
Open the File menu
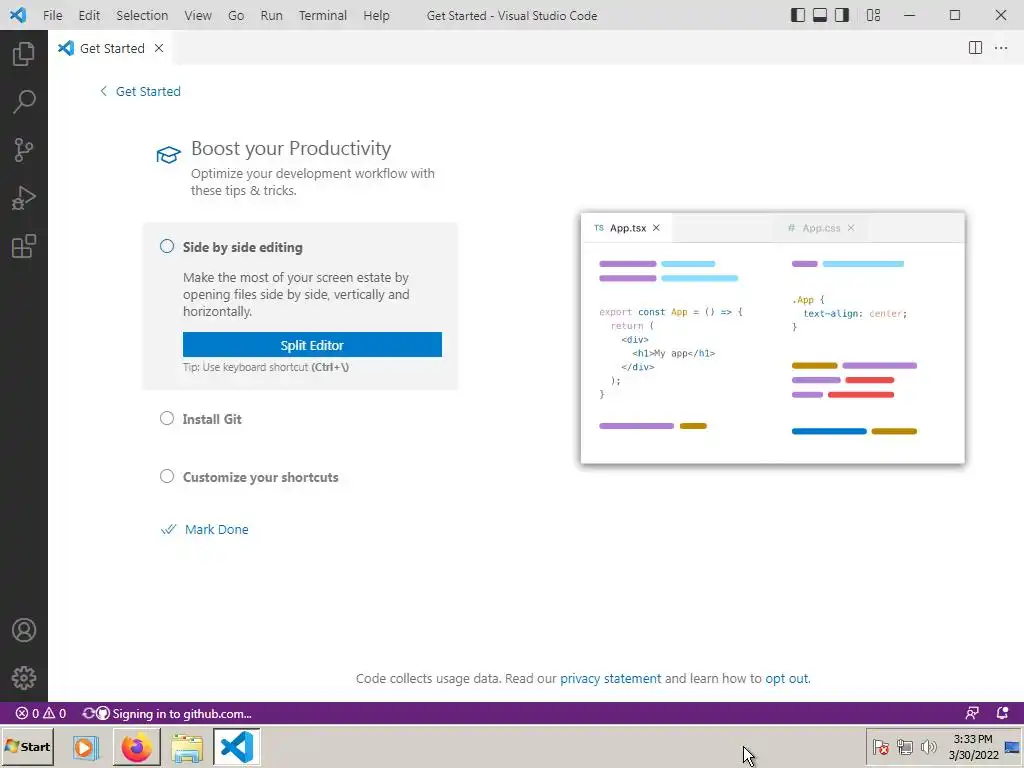[x=52, y=15]
